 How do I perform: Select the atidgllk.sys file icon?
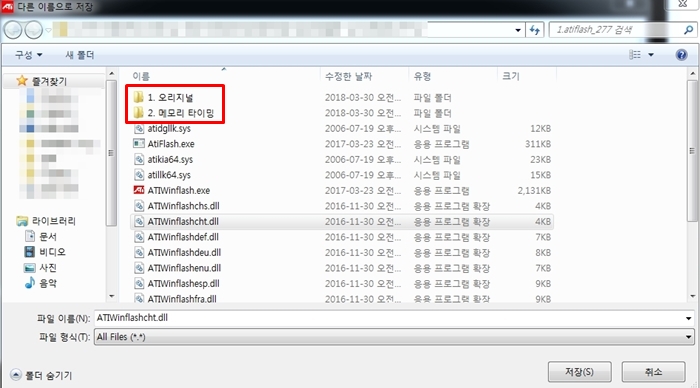coord(139,129)
